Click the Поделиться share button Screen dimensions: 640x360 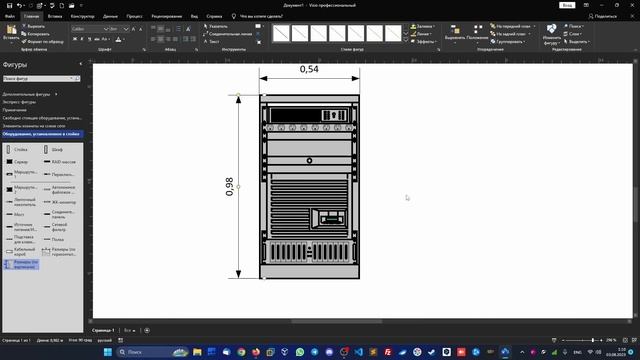point(602,16)
